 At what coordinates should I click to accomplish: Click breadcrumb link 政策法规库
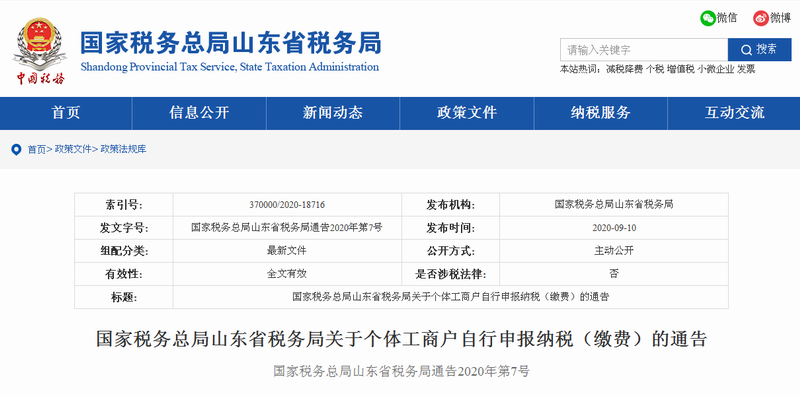pyautogui.click(x=123, y=150)
